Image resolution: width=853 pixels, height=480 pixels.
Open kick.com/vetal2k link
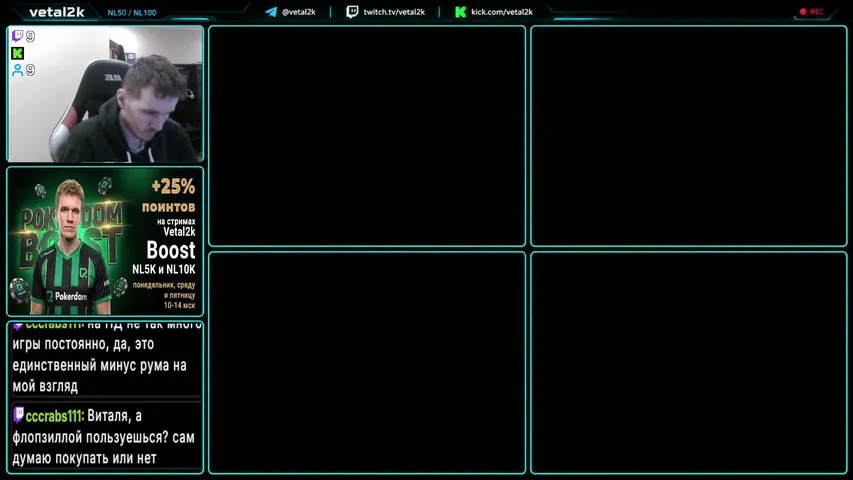[502, 12]
